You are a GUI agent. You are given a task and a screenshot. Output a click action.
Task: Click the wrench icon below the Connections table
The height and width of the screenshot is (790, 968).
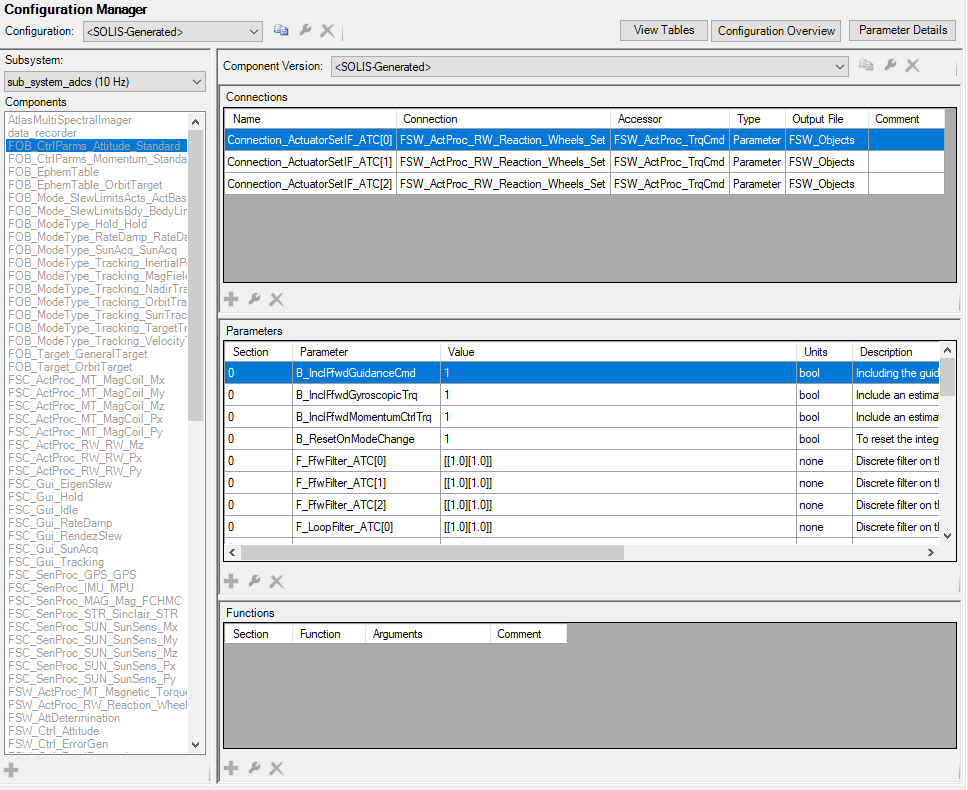[254, 299]
